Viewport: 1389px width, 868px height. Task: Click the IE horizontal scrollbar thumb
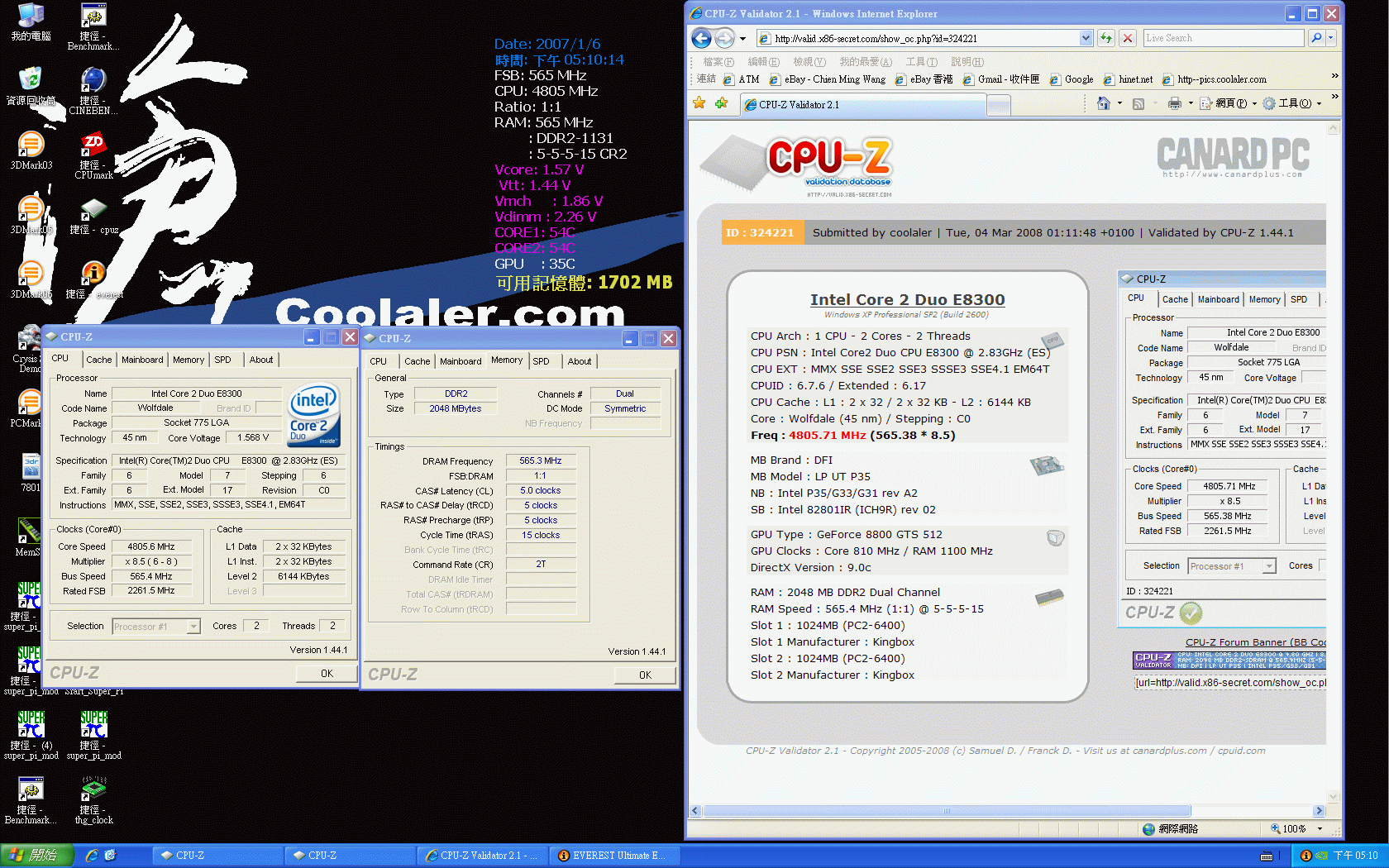click(x=947, y=811)
